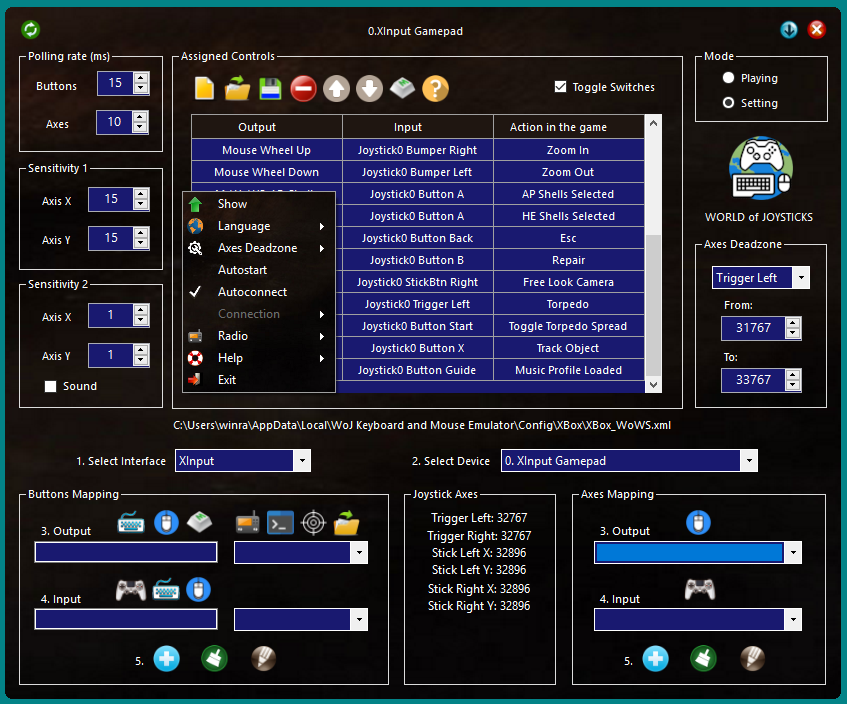The width and height of the screenshot is (847, 704).
Task: Click the green refresh button at top left
Action: 30,30
